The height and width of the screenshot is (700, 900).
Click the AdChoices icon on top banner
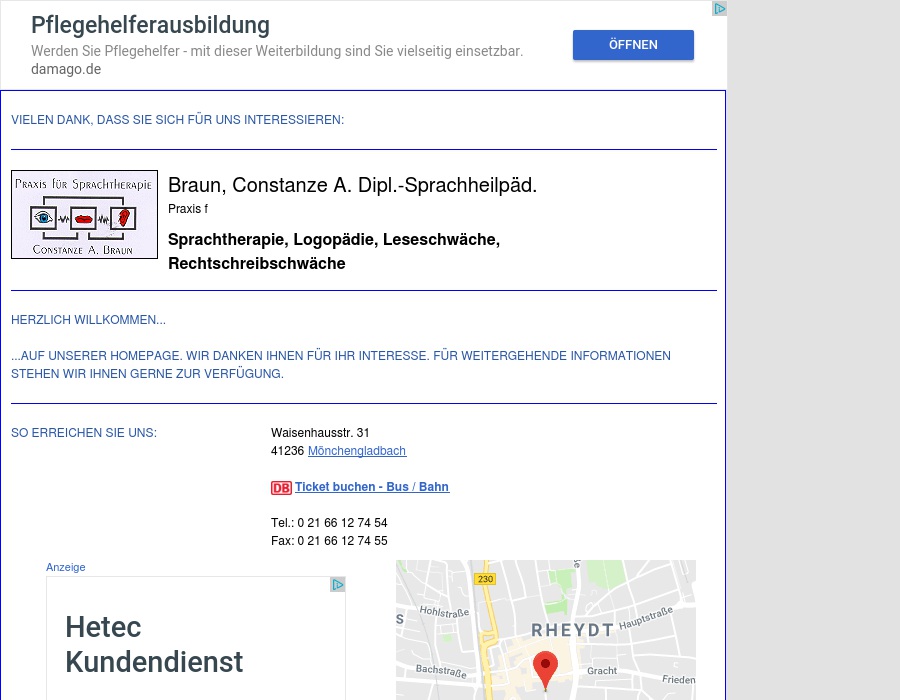(719, 9)
